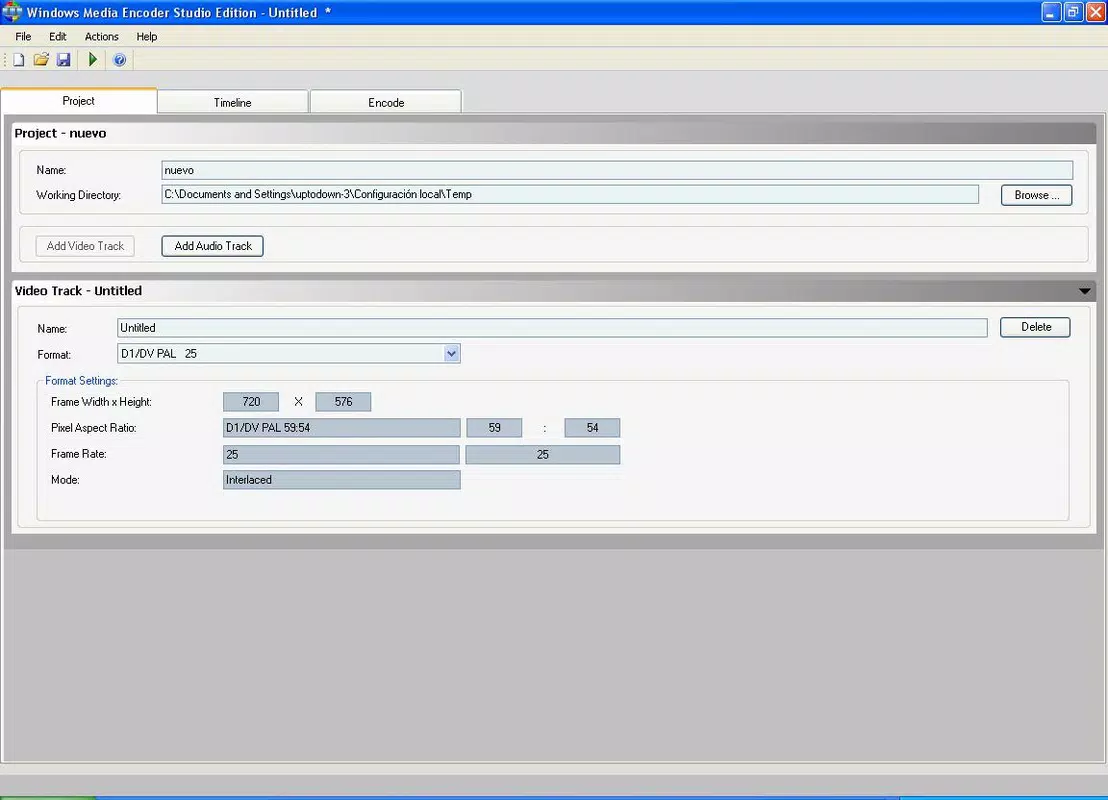Restore down the application window

tap(1073, 12)
